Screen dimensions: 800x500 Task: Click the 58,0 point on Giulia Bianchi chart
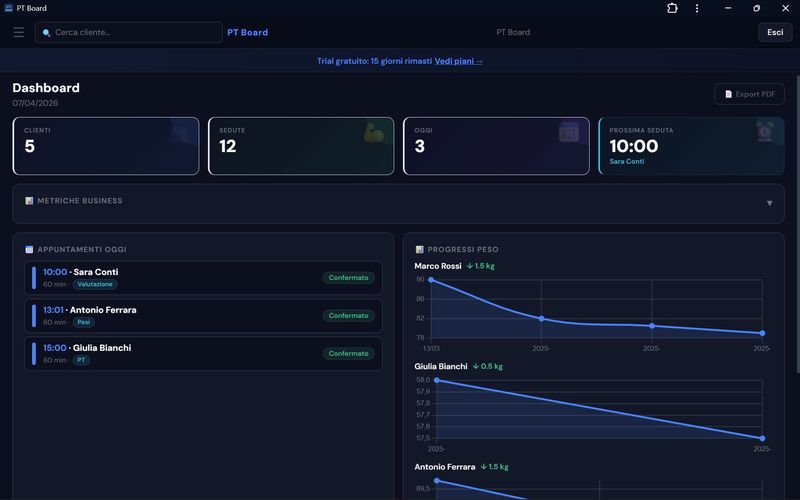[x=437, y=380]
